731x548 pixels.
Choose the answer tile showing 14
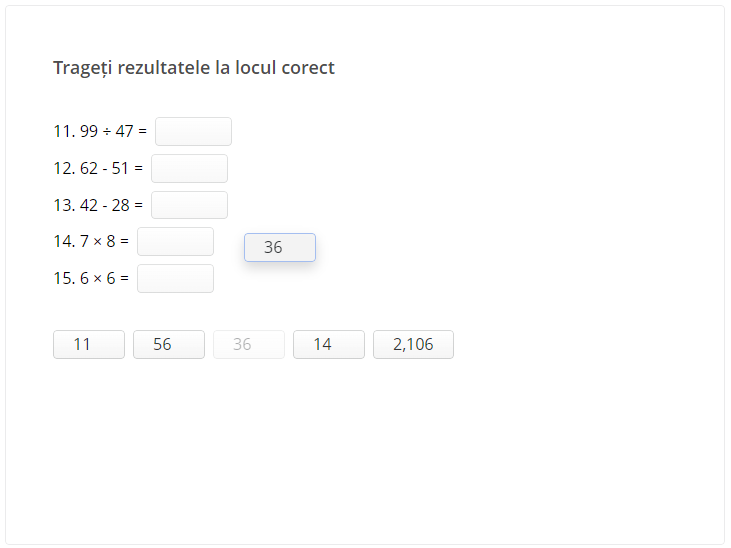[x=329, y=344]
